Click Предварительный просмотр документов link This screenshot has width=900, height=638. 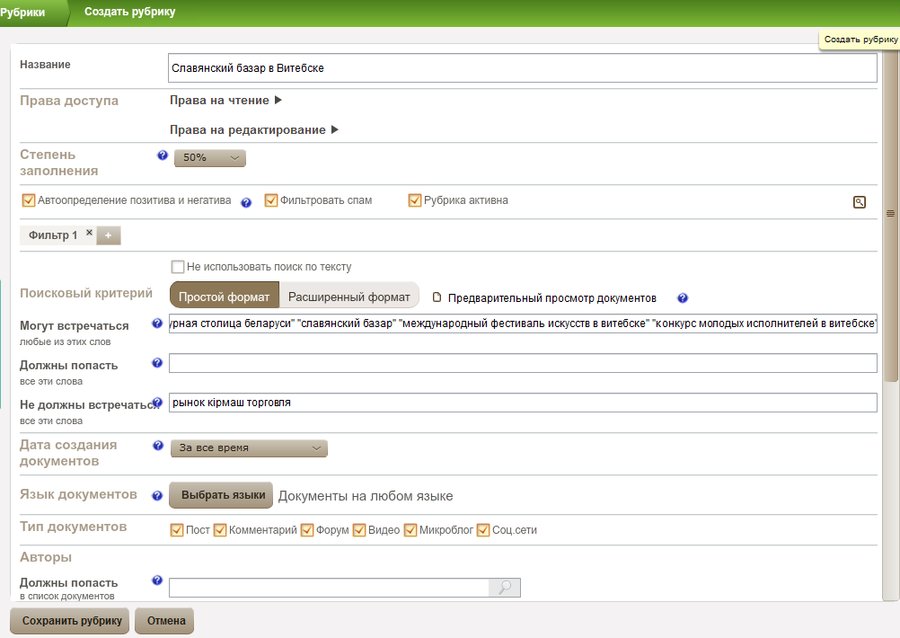coord(552,298)
